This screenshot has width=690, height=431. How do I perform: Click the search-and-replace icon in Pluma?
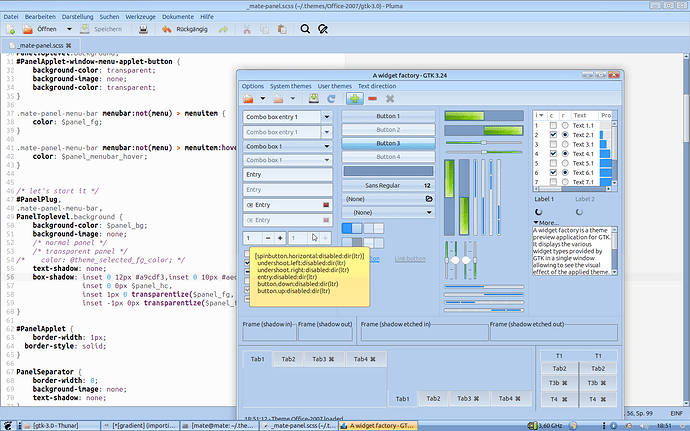[323, 29]
